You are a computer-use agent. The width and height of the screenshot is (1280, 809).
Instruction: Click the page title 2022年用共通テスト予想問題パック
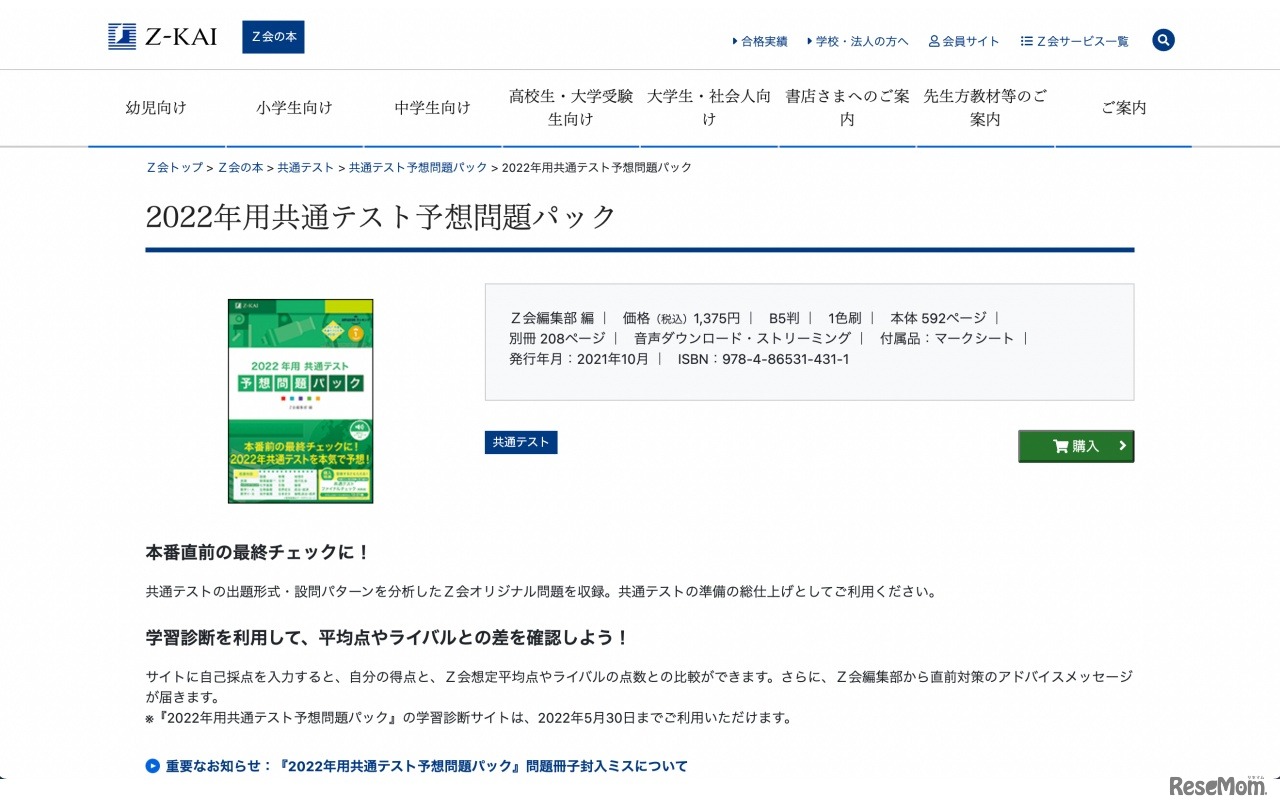(382, 217)
